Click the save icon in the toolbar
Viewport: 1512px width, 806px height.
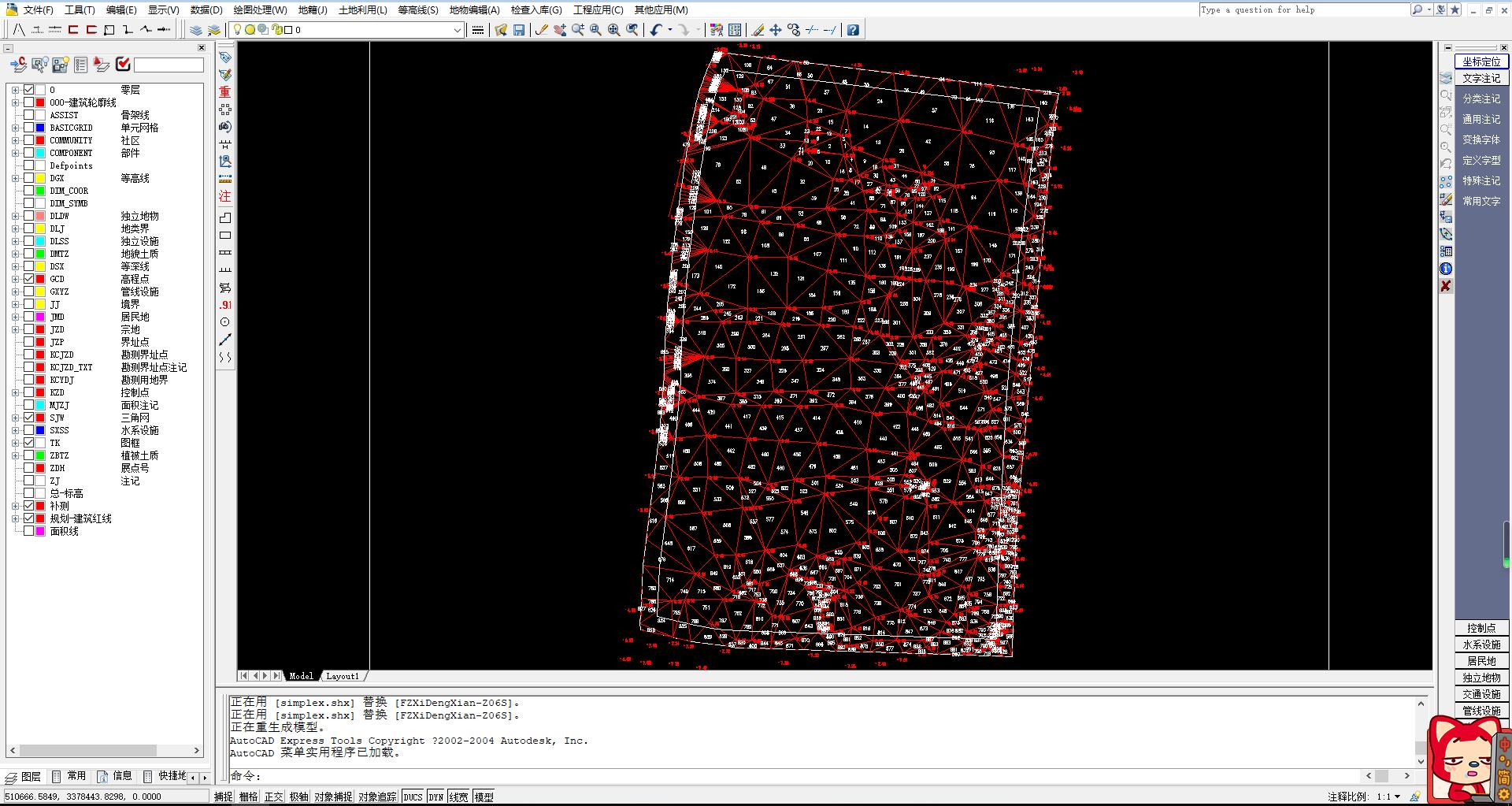tap(519, 30)
